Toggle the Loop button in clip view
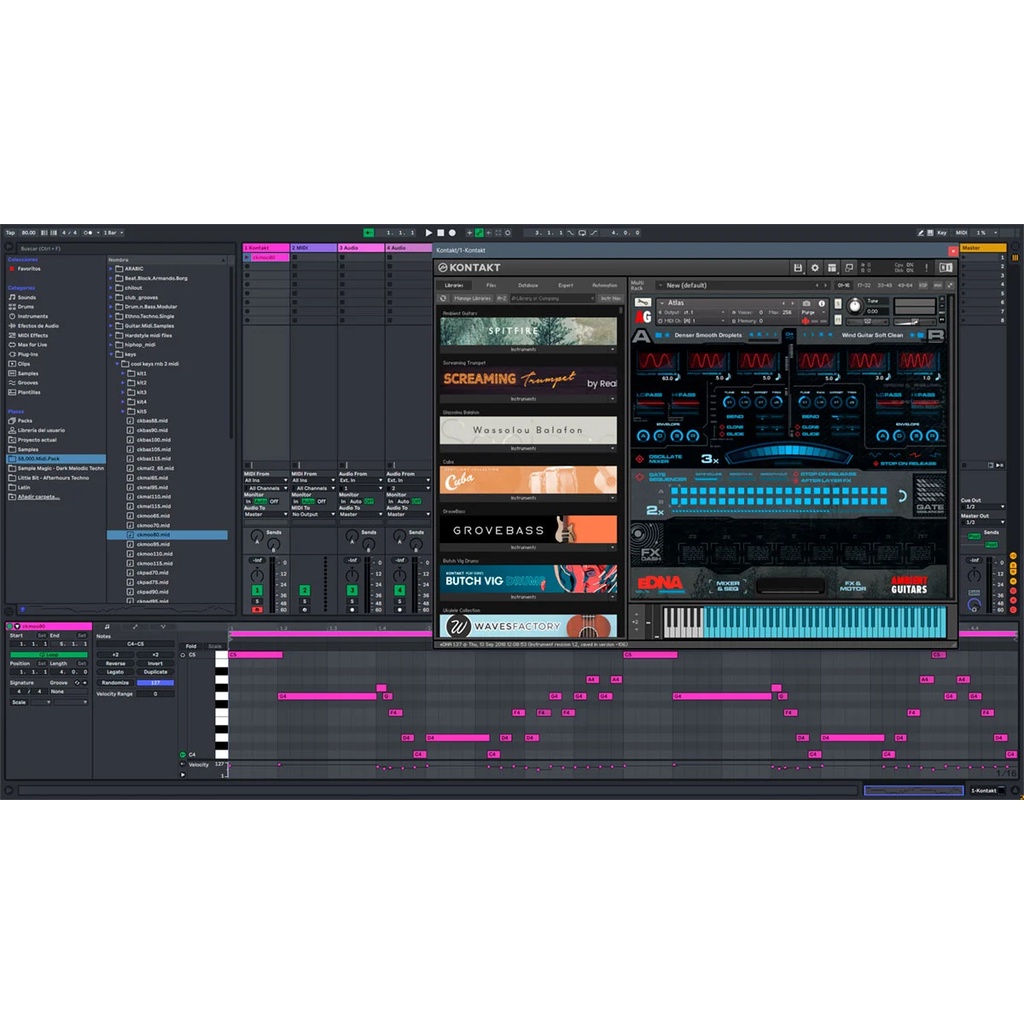The image size is (1024, 1024). click(48, 655)
